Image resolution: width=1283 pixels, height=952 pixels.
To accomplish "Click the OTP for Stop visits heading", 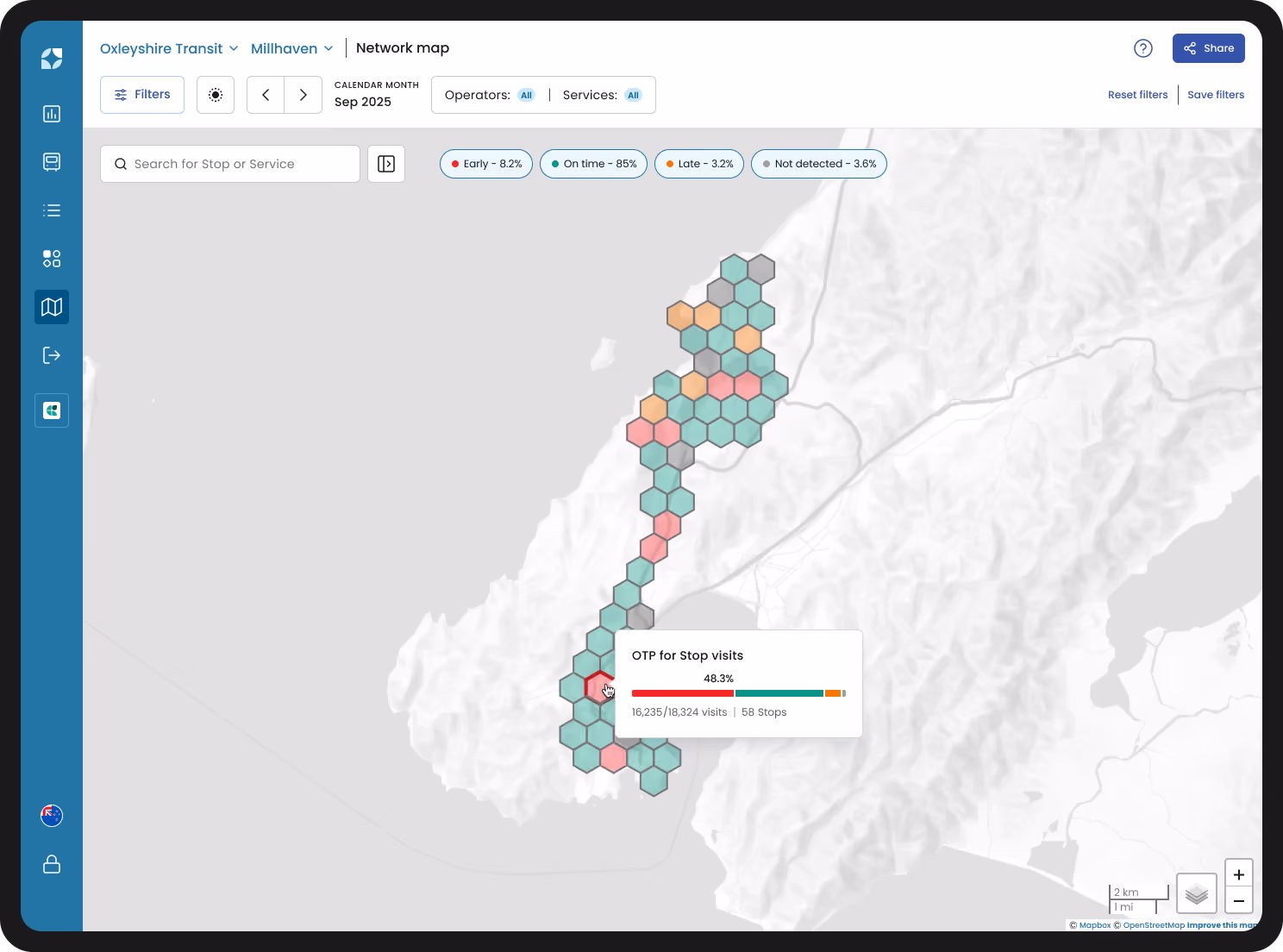I will point(687,655).
